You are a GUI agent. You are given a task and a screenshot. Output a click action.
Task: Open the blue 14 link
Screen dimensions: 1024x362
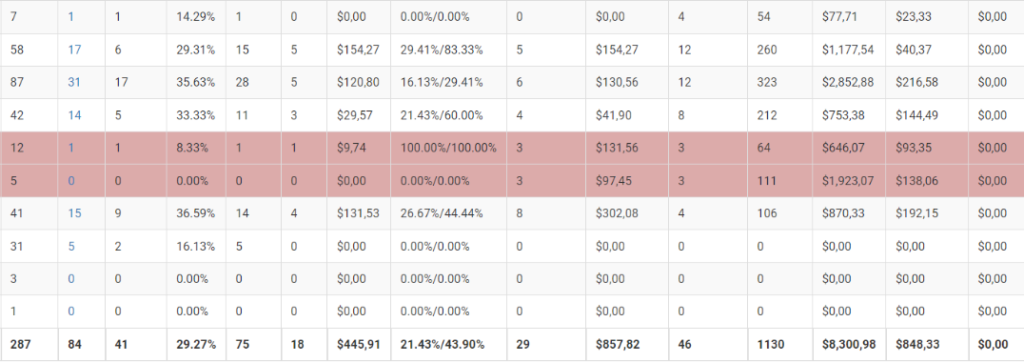click(x=74, y=115)
